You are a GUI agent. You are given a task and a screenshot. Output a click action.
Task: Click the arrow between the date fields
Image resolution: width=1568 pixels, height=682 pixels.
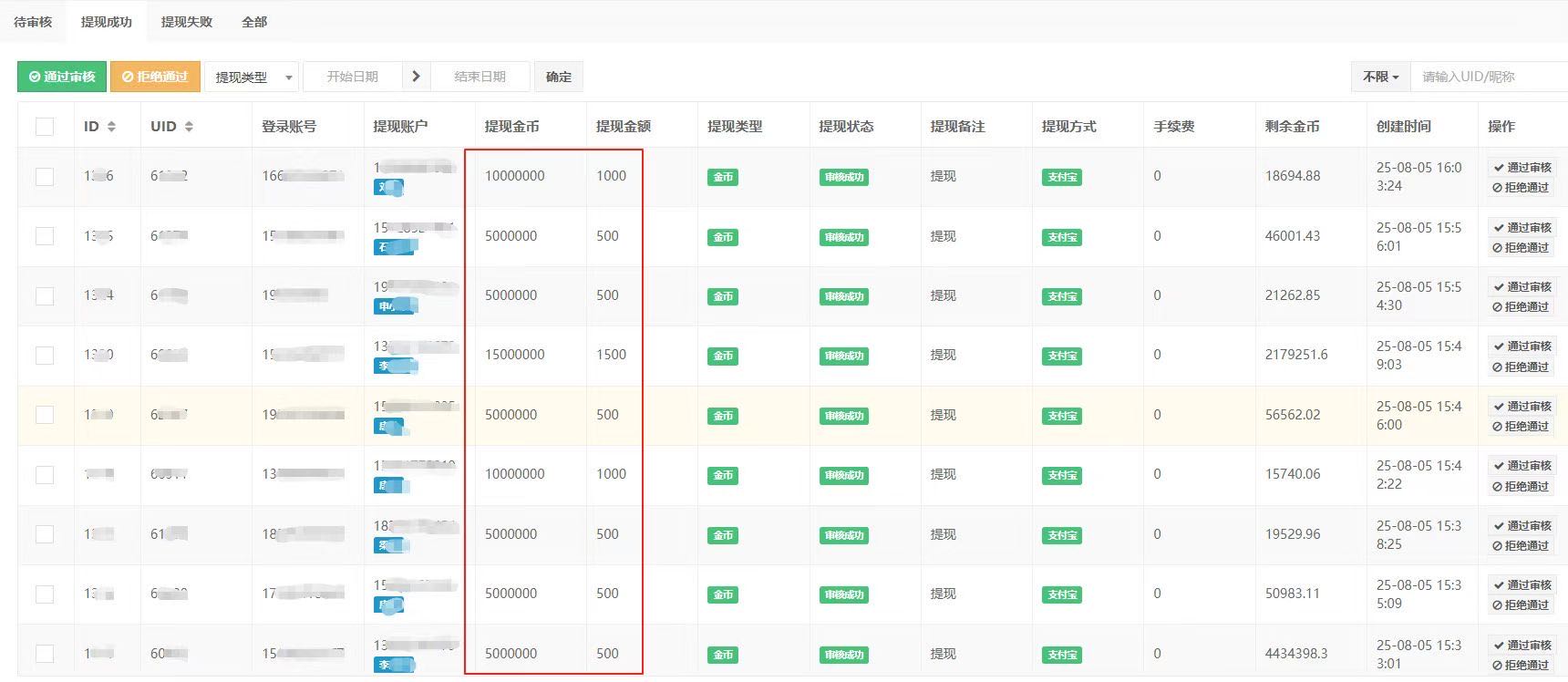coord(416,77)
